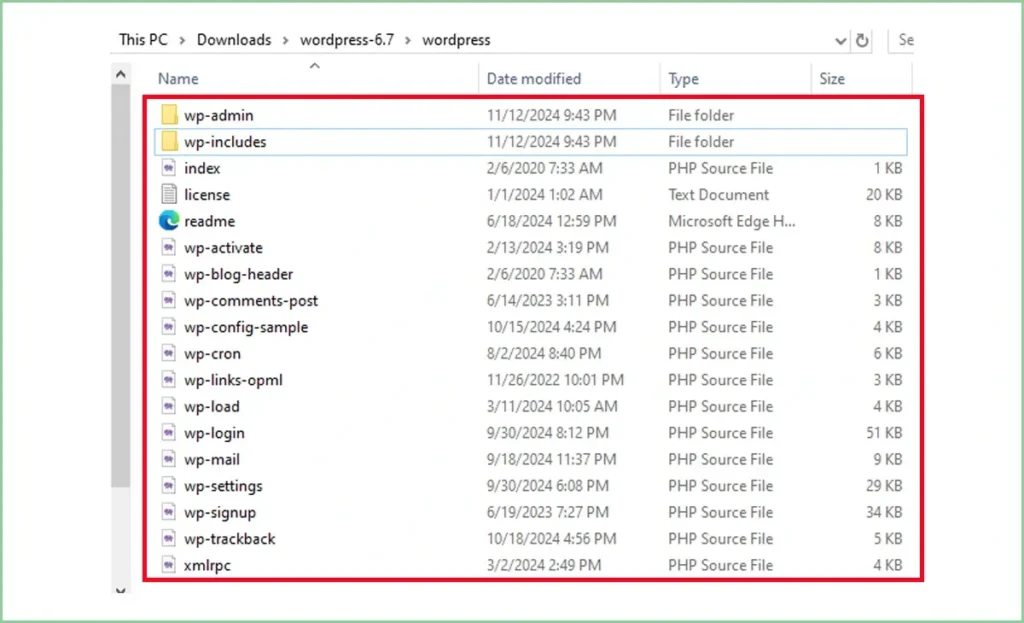Open the address bar history dropdown
Viewport: 1024px width, 623px height.
click(x=840, y=41)
